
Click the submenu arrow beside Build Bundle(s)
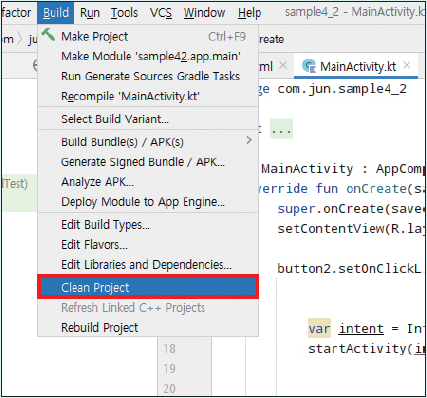pos(249,140)
